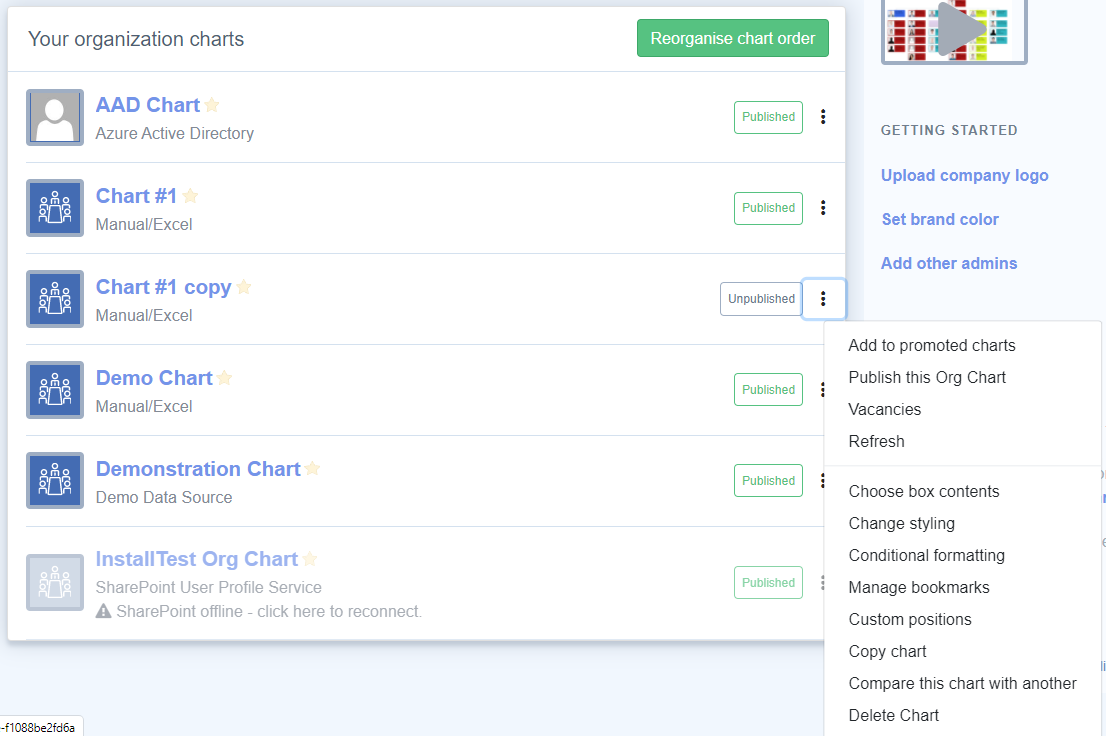1106x736 pixels.
Task: Click Copy chart in context menu
Action: click(x=887, y=651)
